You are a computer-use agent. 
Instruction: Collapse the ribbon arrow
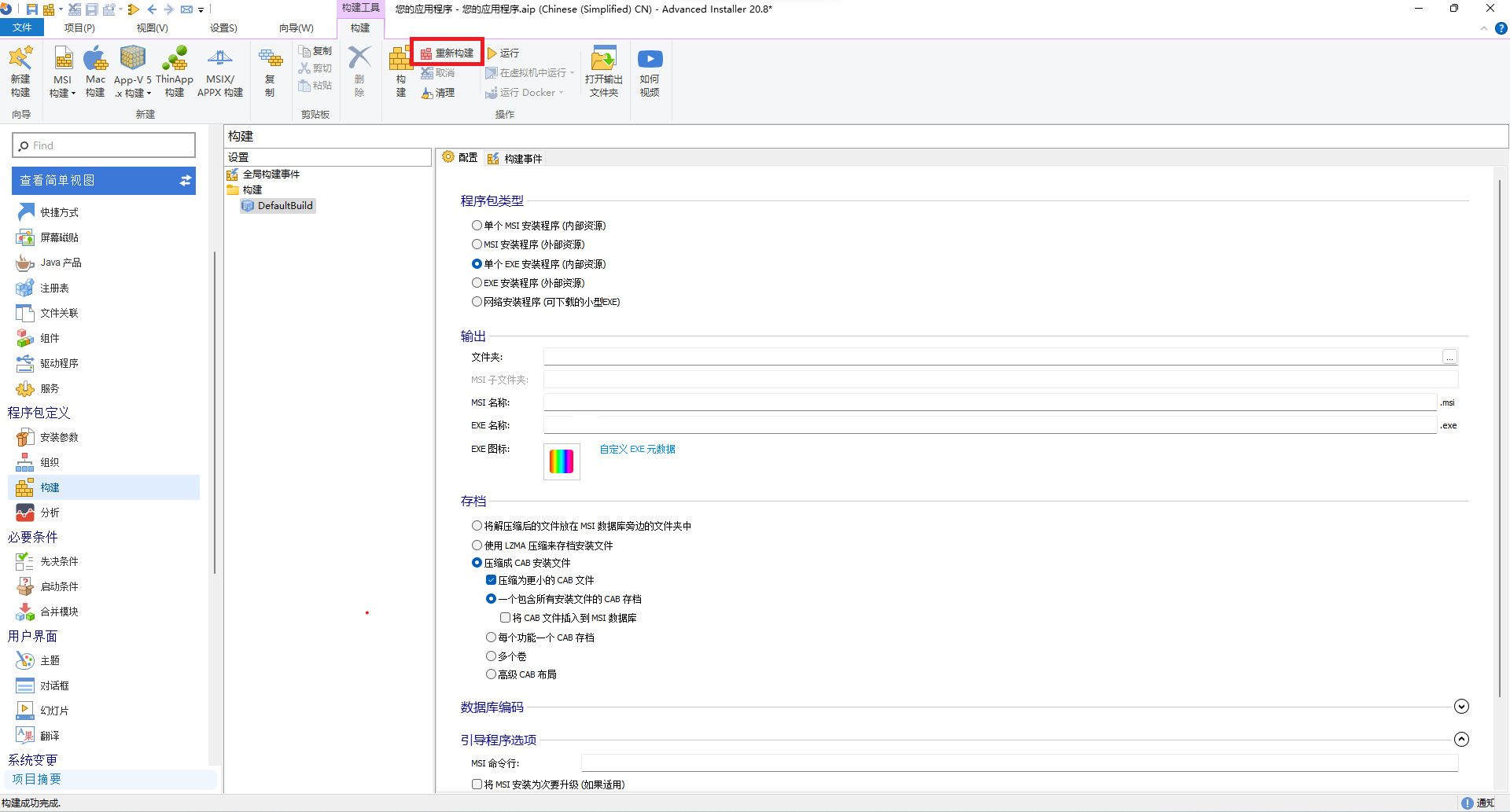[x=1484, y=28]
